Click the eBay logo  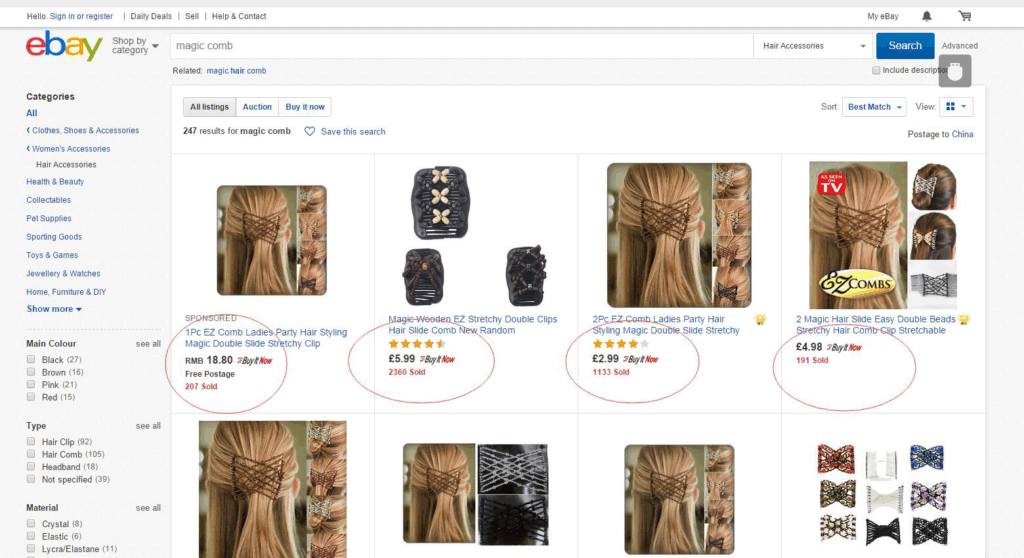point(64,46)
